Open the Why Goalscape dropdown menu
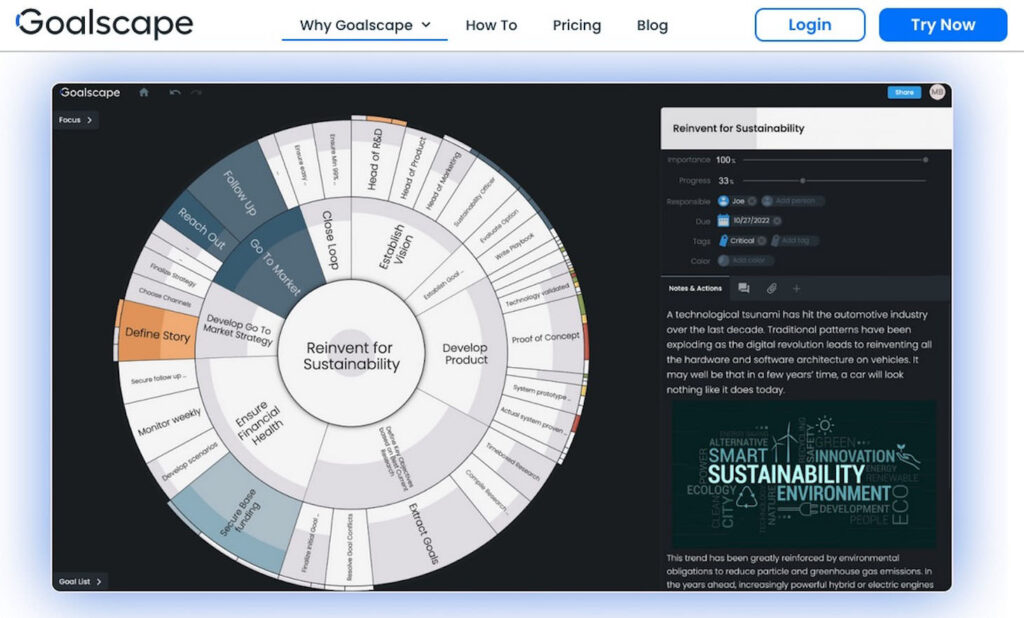This screenshot has height=618, width=1024. 365,25
